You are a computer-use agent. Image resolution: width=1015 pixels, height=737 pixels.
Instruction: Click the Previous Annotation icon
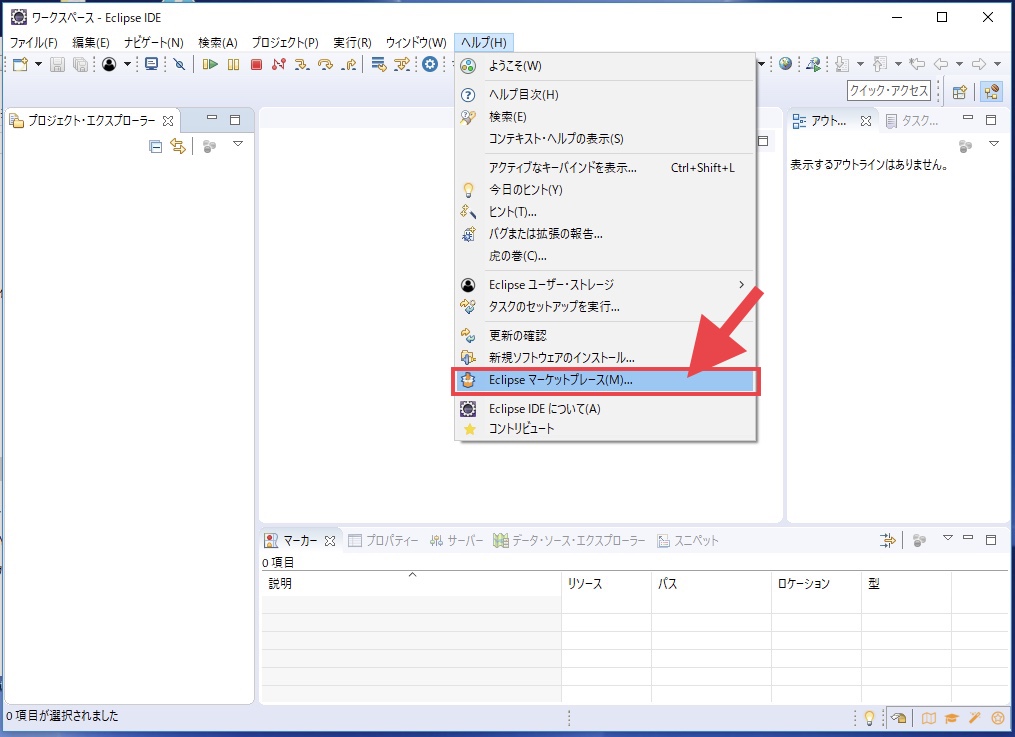coord(880,63)
